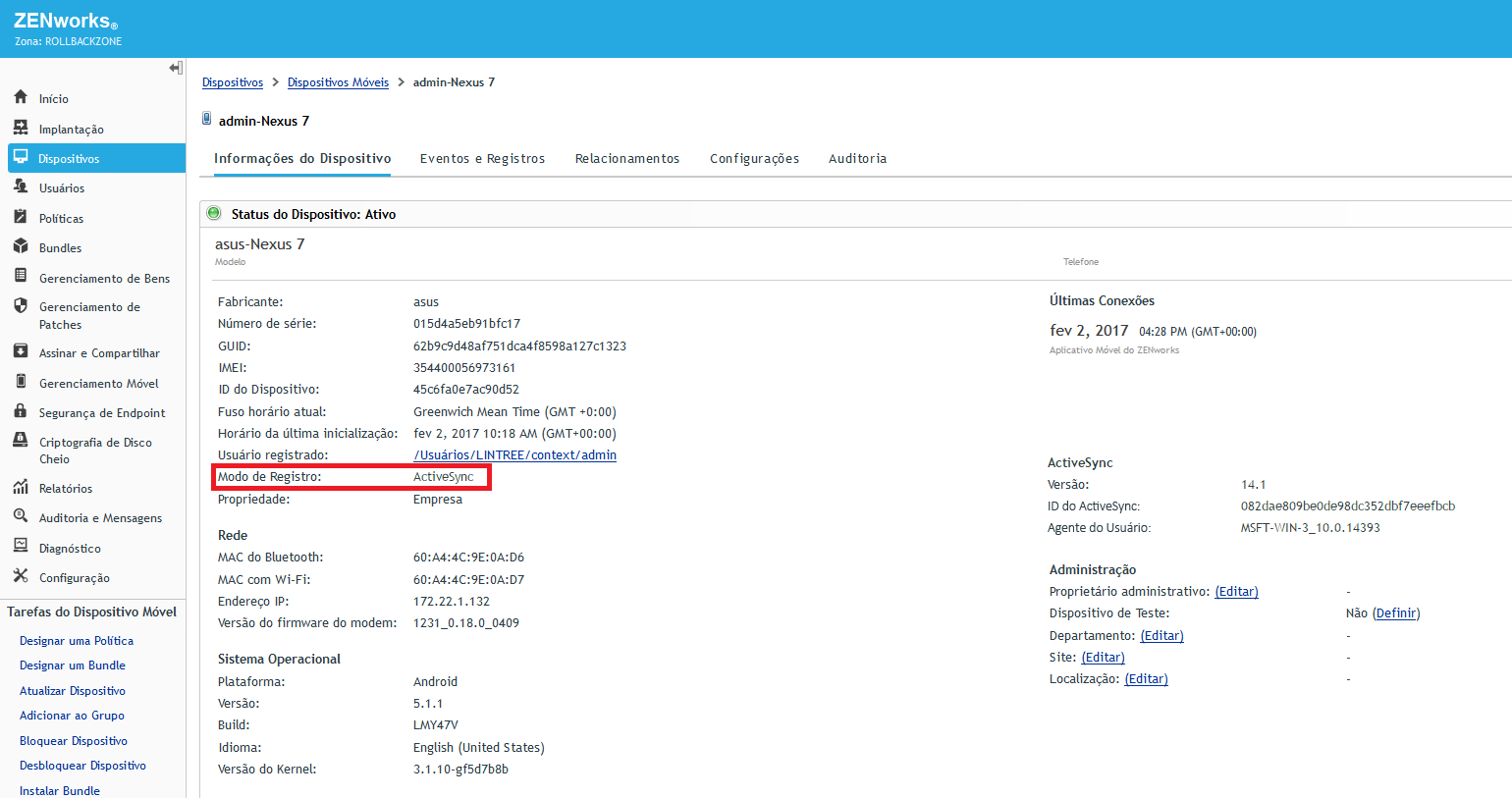The width and height of the screenshot is (1512, 798).
Task: Edit the Departamento field
Action: (1161, 636)
